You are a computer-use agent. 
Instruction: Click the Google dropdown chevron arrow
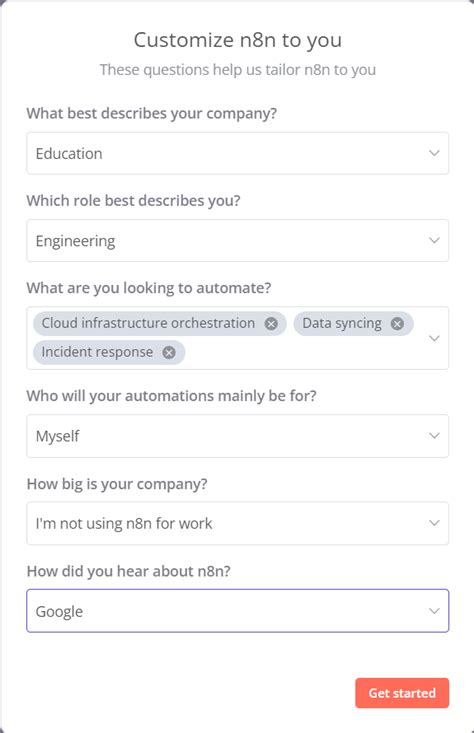pos(434,611)
